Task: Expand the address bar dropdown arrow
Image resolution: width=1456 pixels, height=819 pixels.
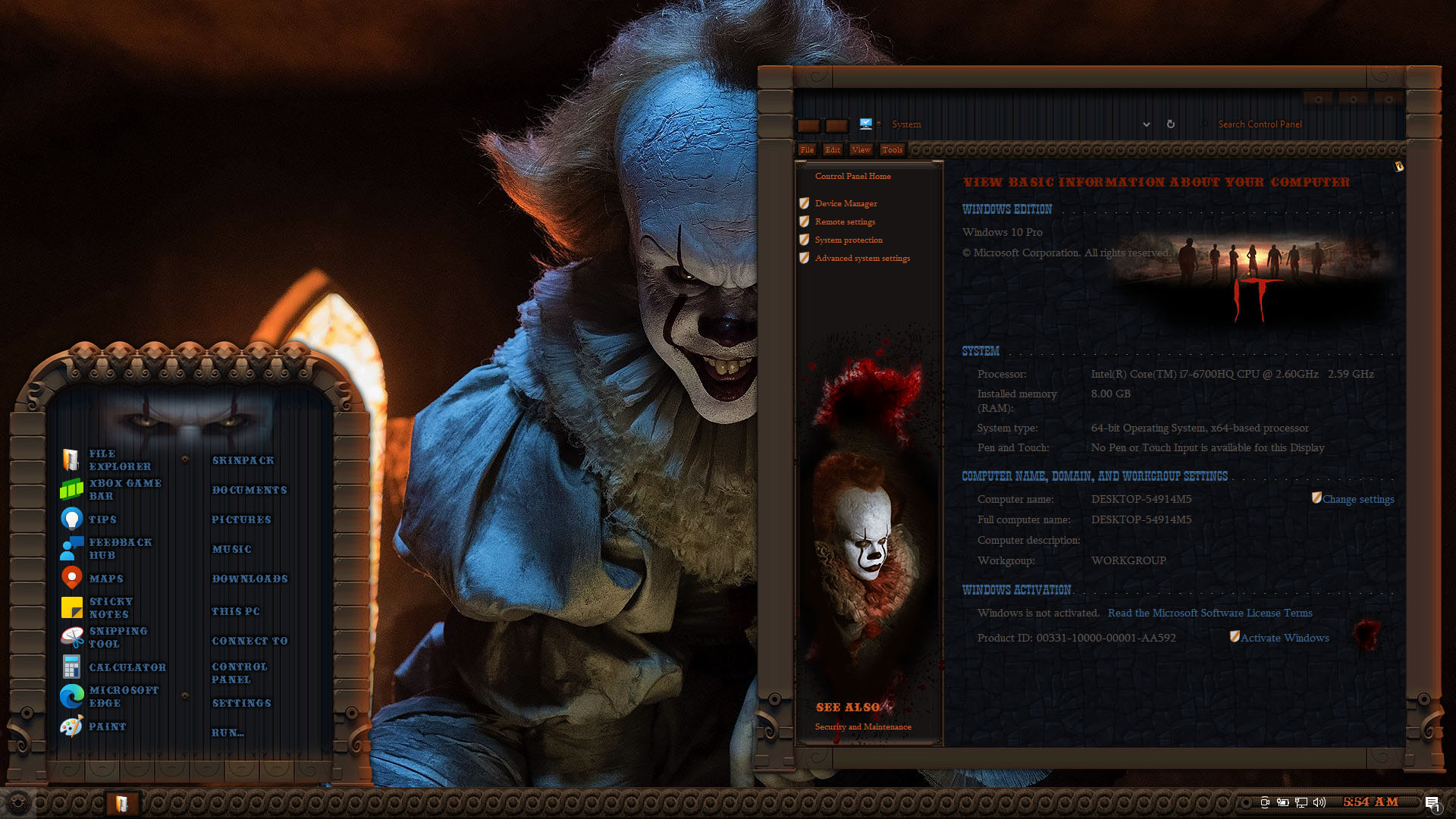Action: point(1147,124)
